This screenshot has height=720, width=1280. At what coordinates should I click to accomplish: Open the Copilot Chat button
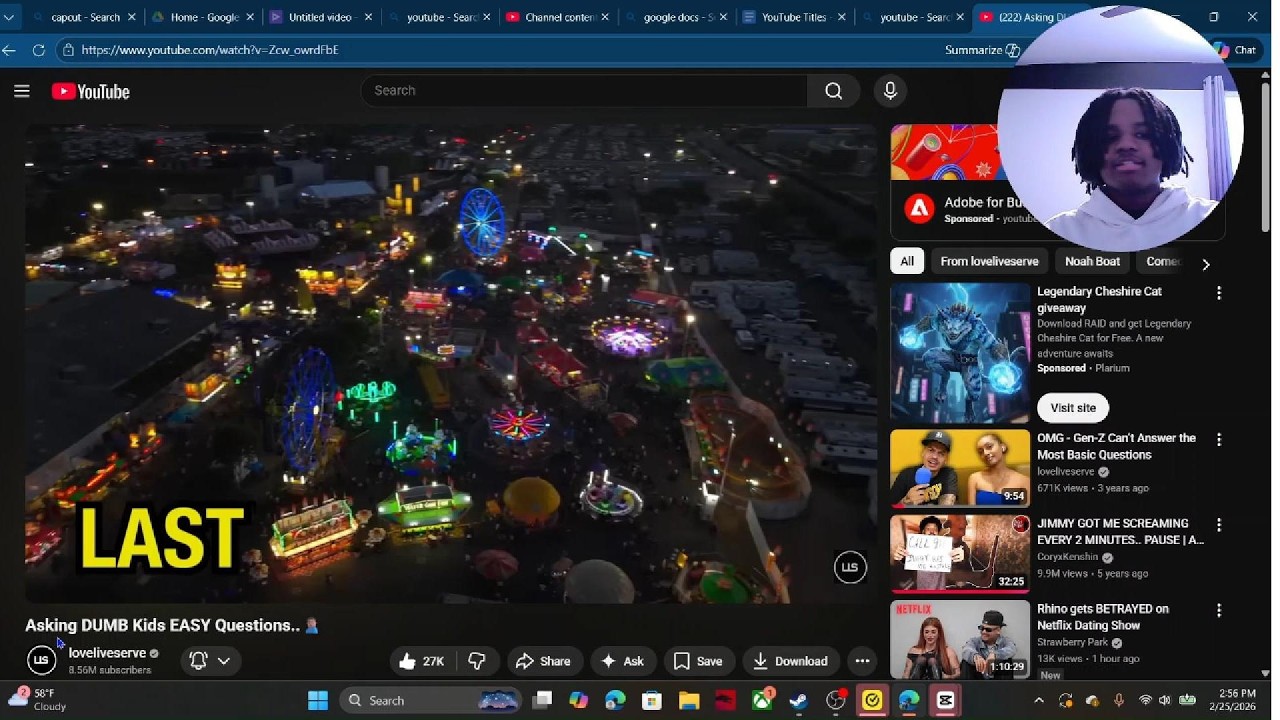click(1235, 50)
